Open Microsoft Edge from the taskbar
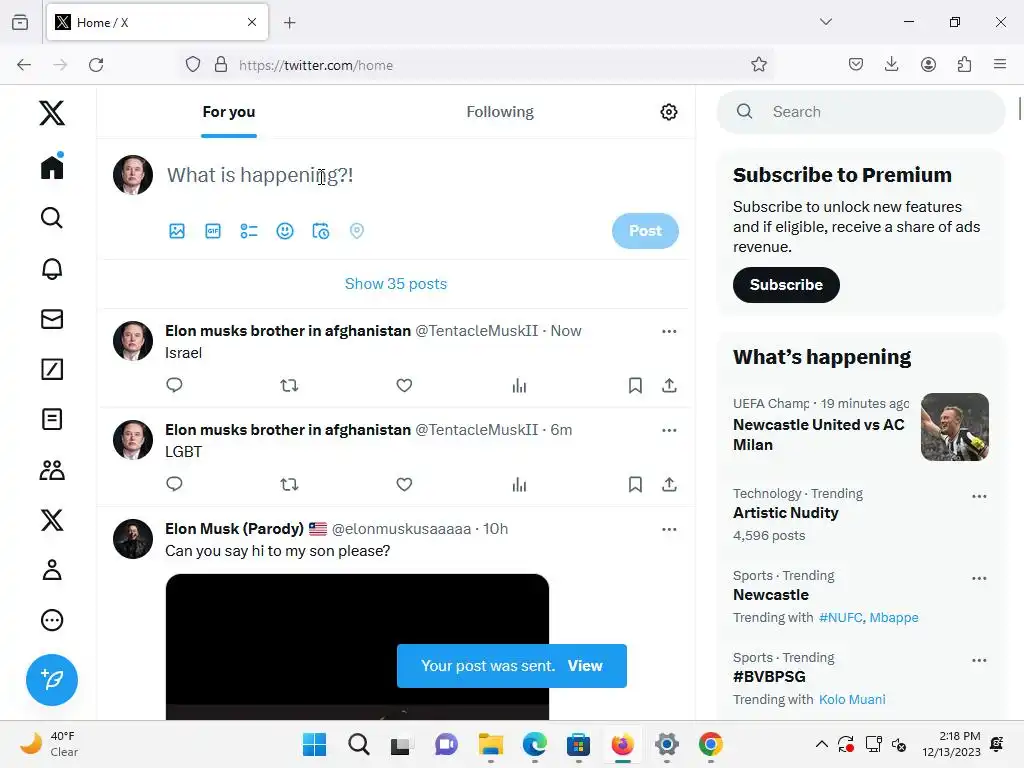Screen dimensions: 1024x768 (534, 744)
